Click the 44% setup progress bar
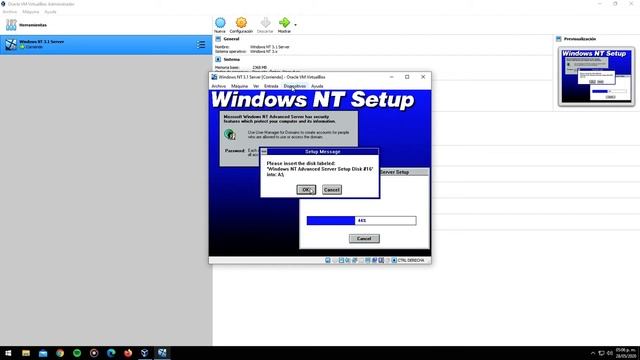640x360 pixels. (362, 220)
